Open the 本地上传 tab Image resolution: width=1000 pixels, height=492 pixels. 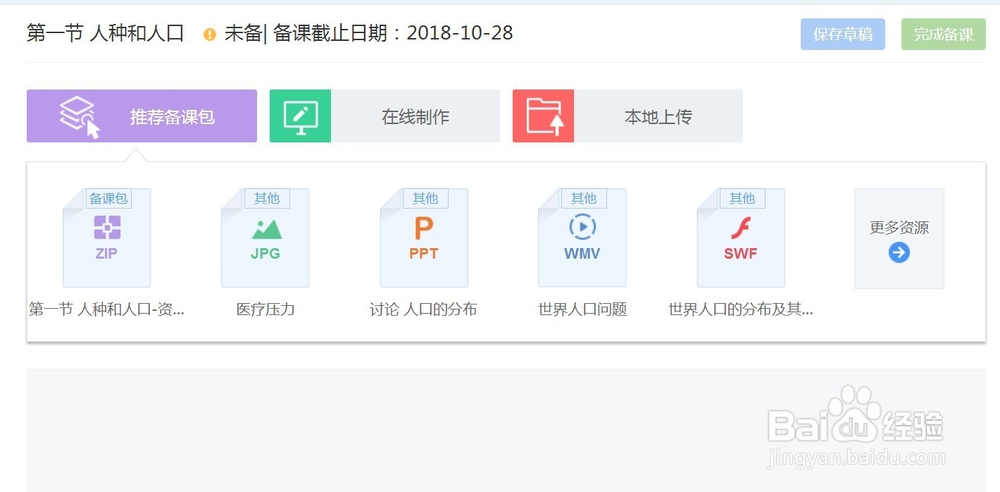pyautogui.click(x=628, y=116)
